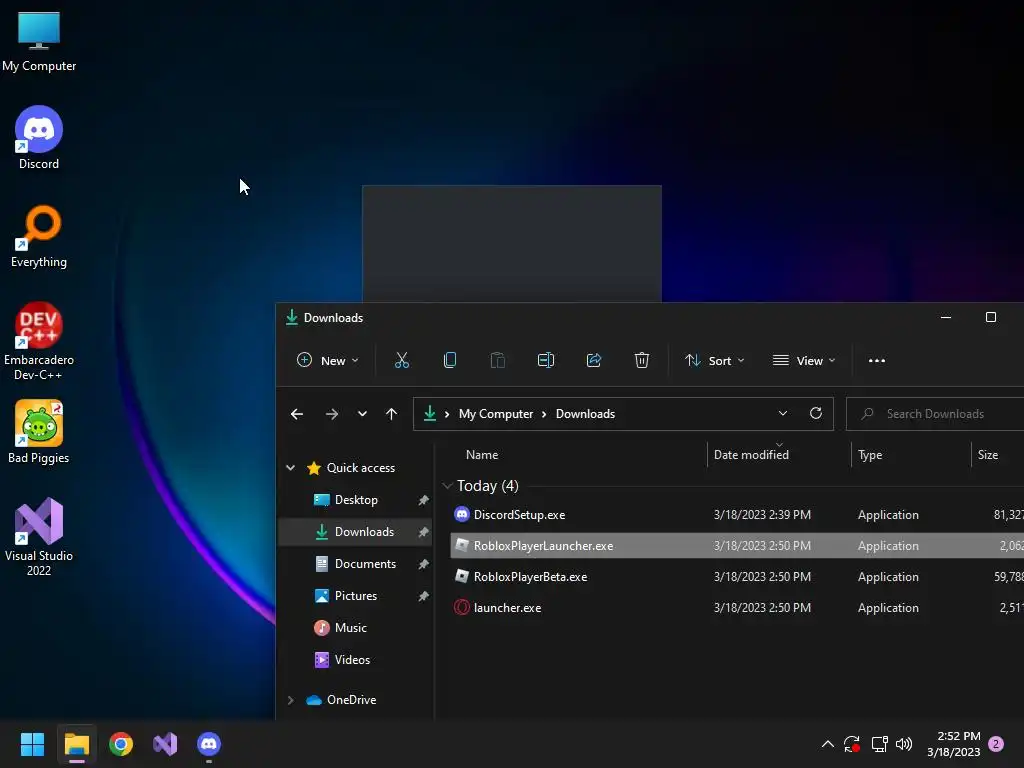The height and width of the screenshot is (768, 1024).
Task: Select Desktop in Quick access
Action: pyautogui.click(x=356, y=500)
